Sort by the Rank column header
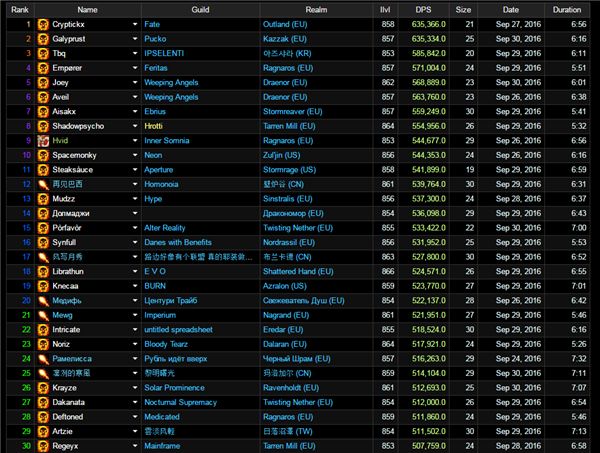The height and width of the screenshot is (453, 600). click(20, 10)
